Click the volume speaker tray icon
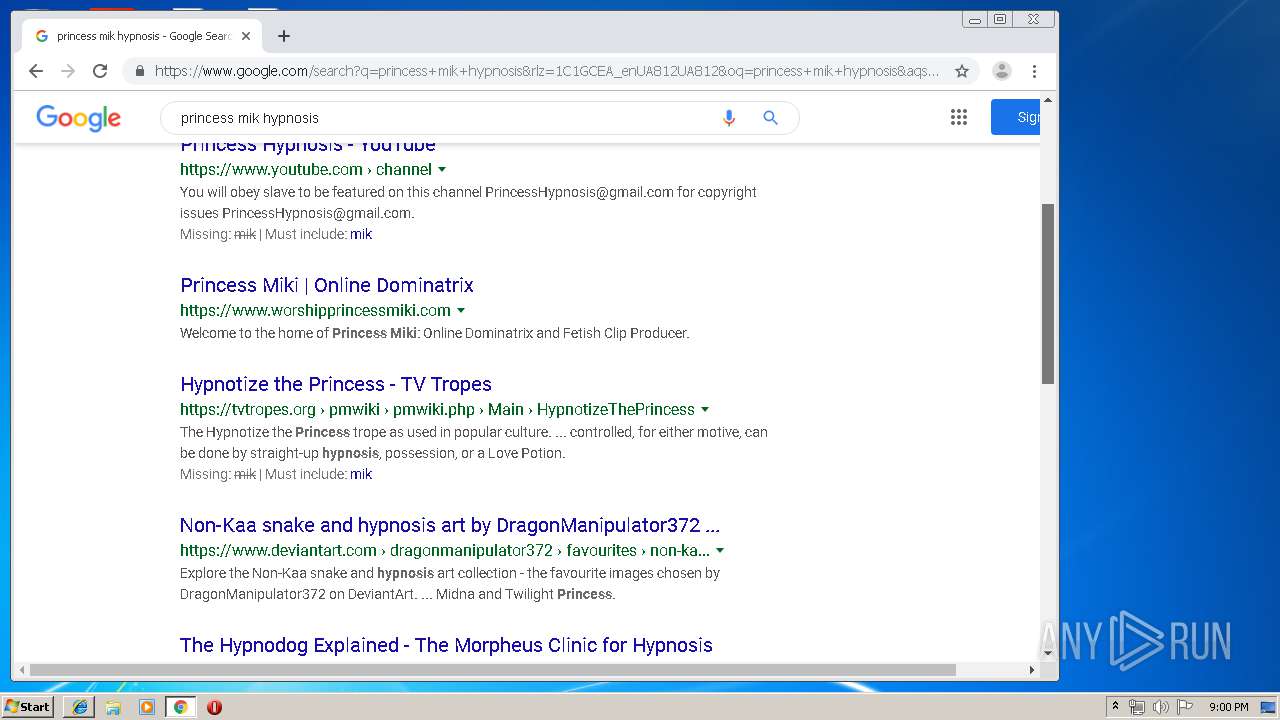This screenshot has width=1280, height=720. (1161, 707)
